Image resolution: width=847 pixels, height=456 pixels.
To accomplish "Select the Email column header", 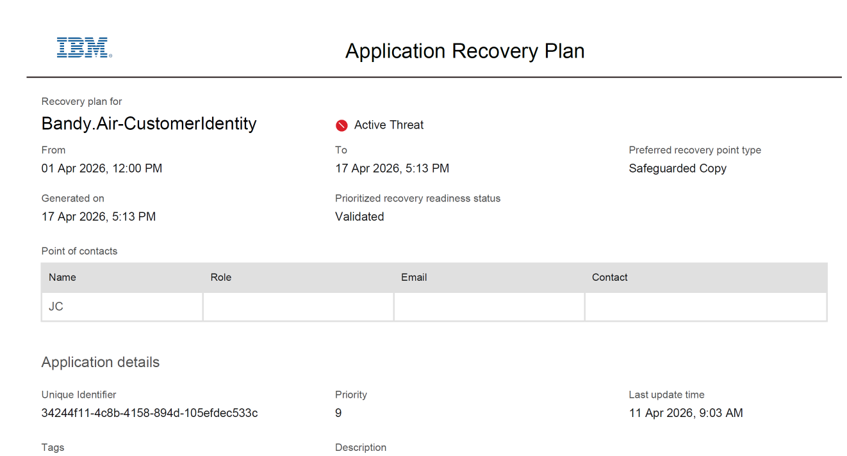I will coord(414,277).
